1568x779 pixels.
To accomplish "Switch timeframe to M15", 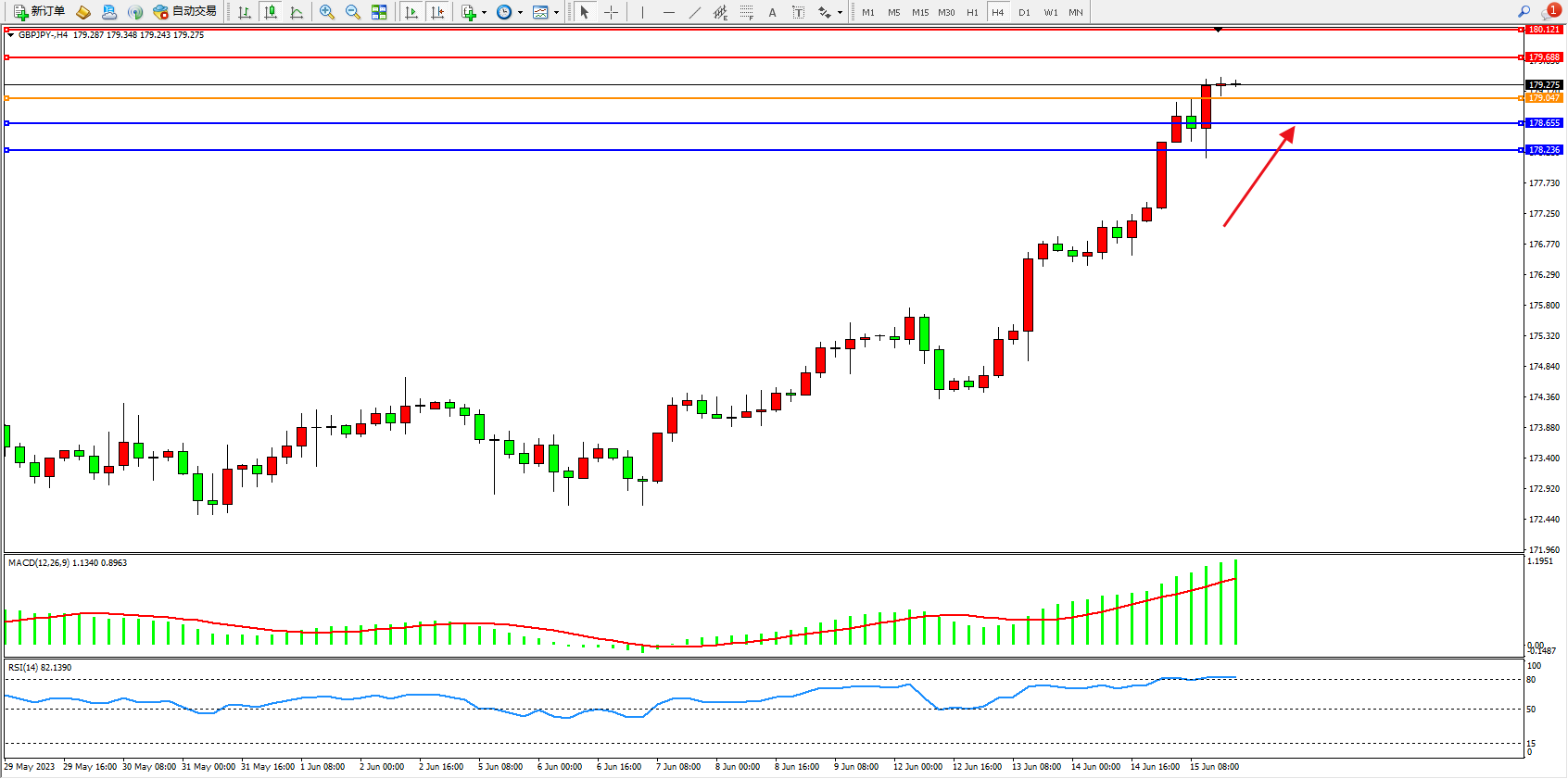I will point(920,12).
